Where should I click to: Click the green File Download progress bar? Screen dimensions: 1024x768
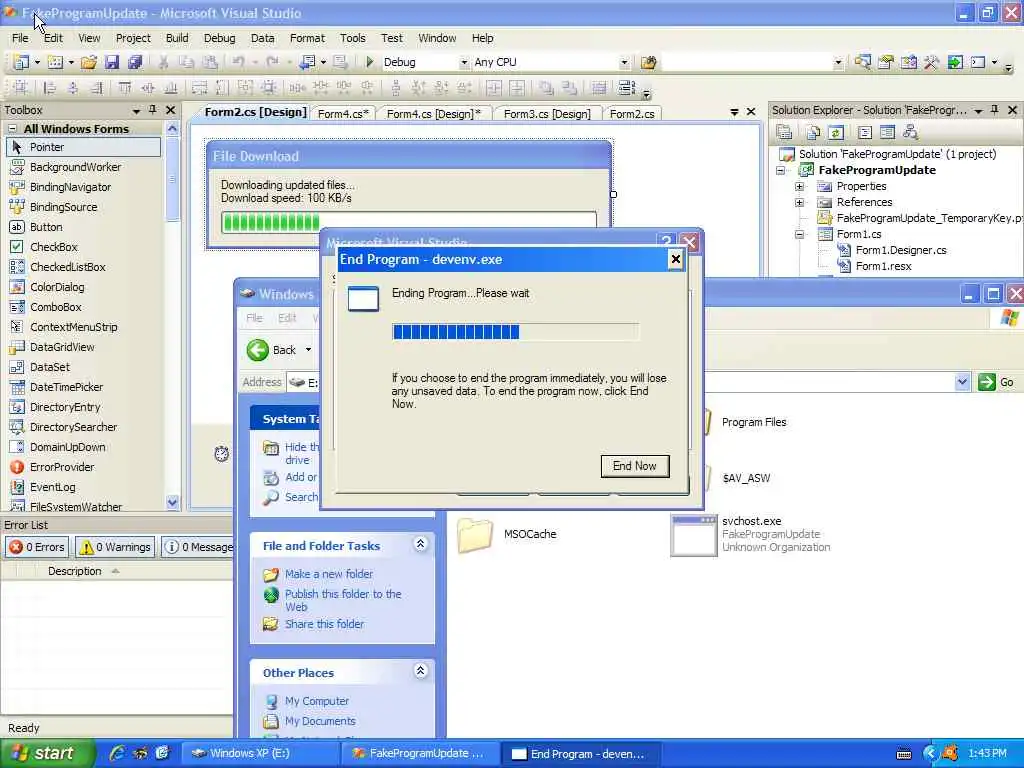409,222
